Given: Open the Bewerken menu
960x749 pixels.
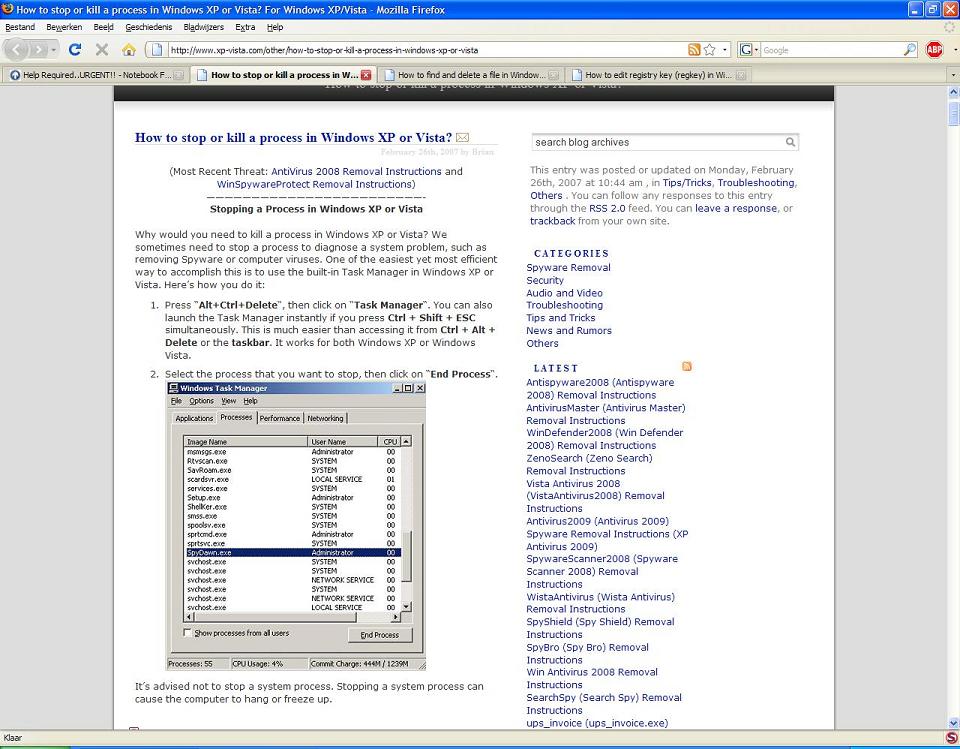Looking at the screenshot, I should pyautogui.click(x=64, y=27).
